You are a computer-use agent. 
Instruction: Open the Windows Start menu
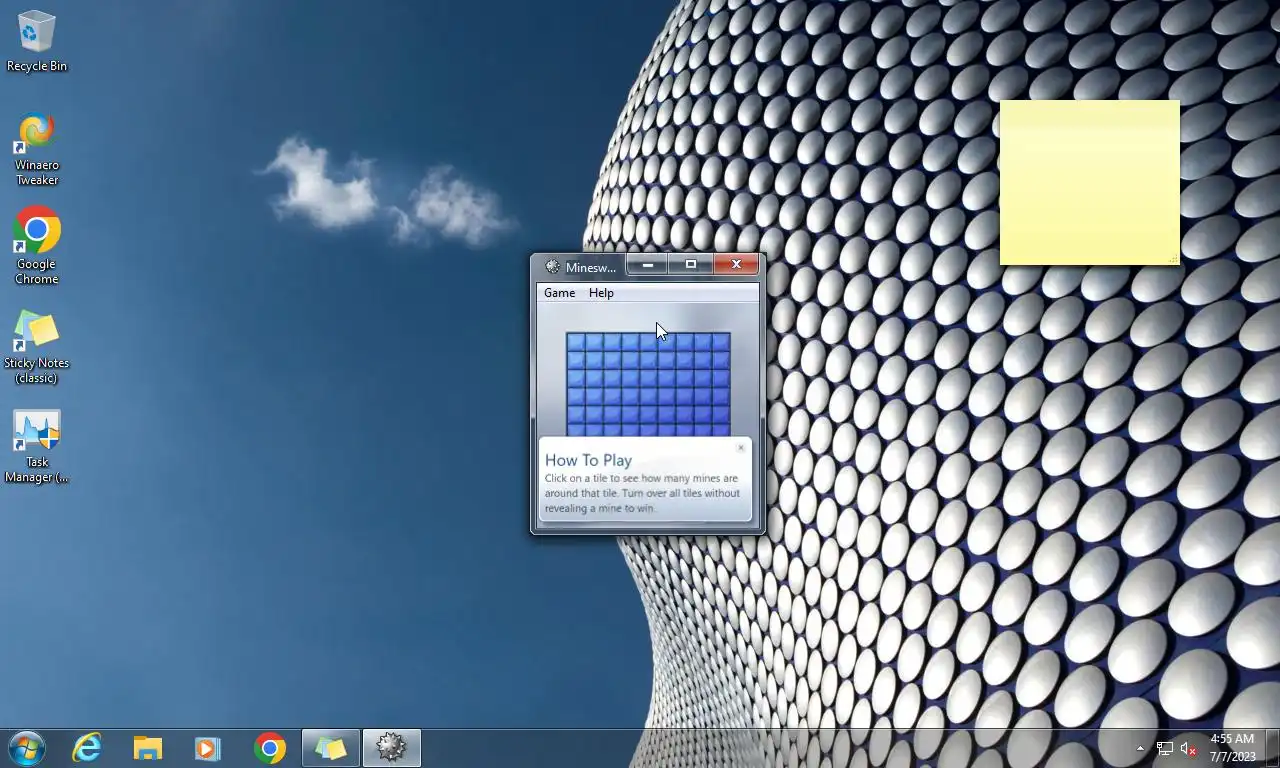coord(27,748)
